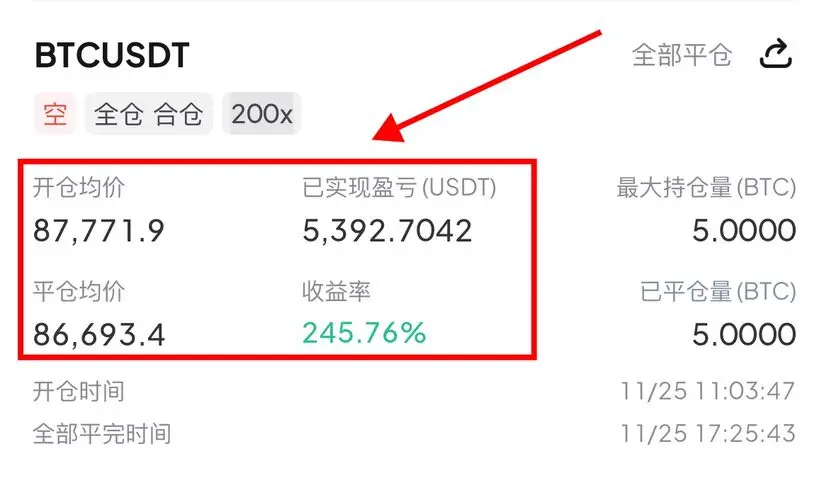Tap the open time 11/25 11:03:47
This screenshot has width=829, height=478.
(x=708, y=392)
